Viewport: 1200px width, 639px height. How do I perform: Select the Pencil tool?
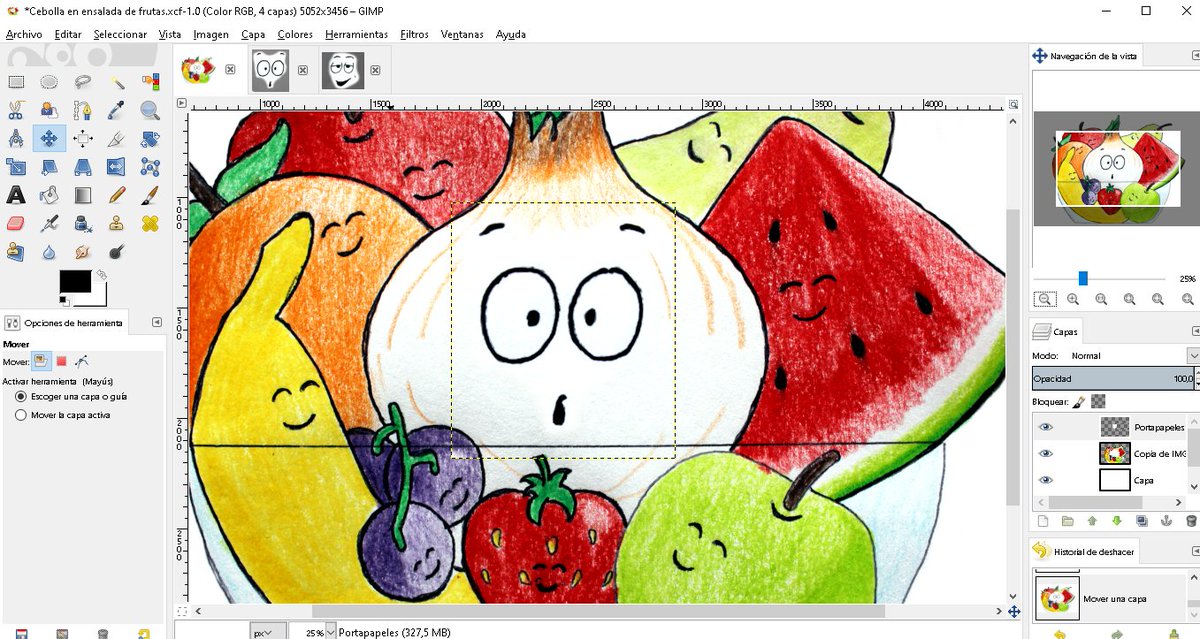click(117, 195)
